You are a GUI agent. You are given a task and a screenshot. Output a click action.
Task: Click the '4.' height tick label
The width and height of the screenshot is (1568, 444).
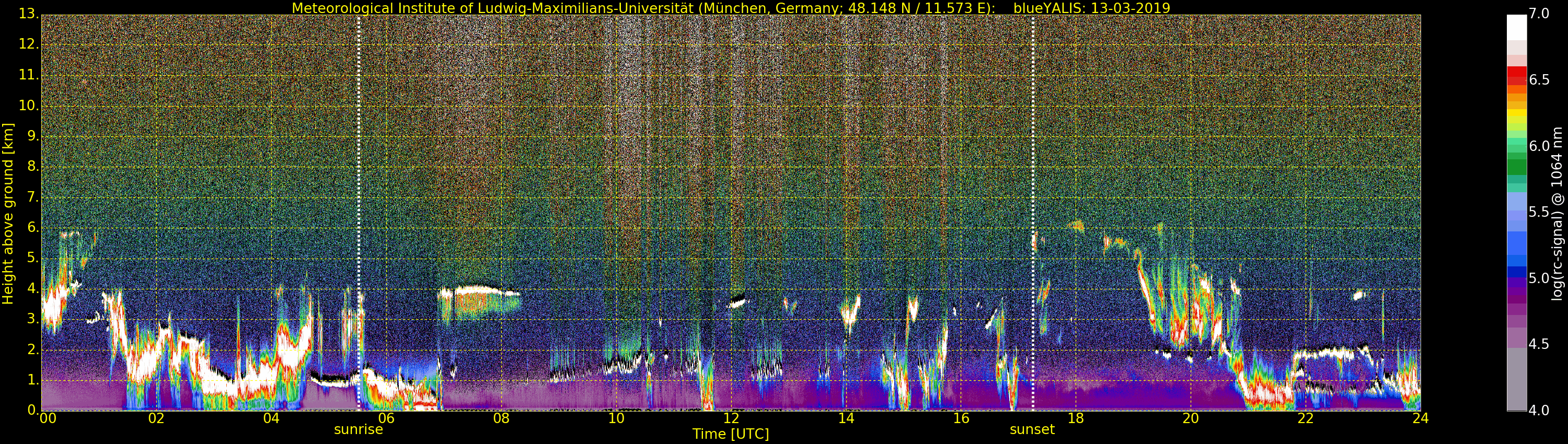coord(32,288)
